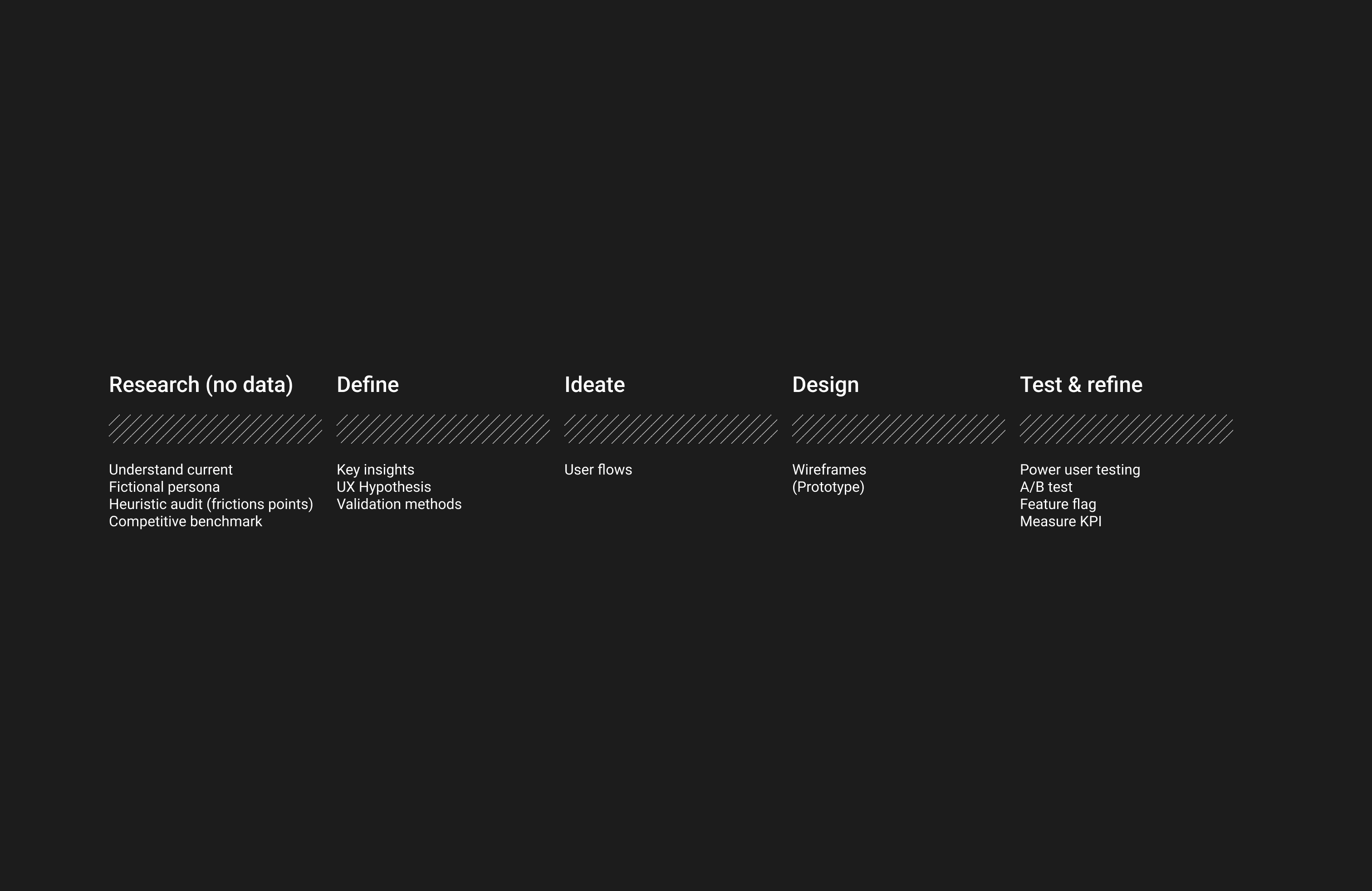
Task: Select hatched bar beneath Define
Action: point(443,429)
